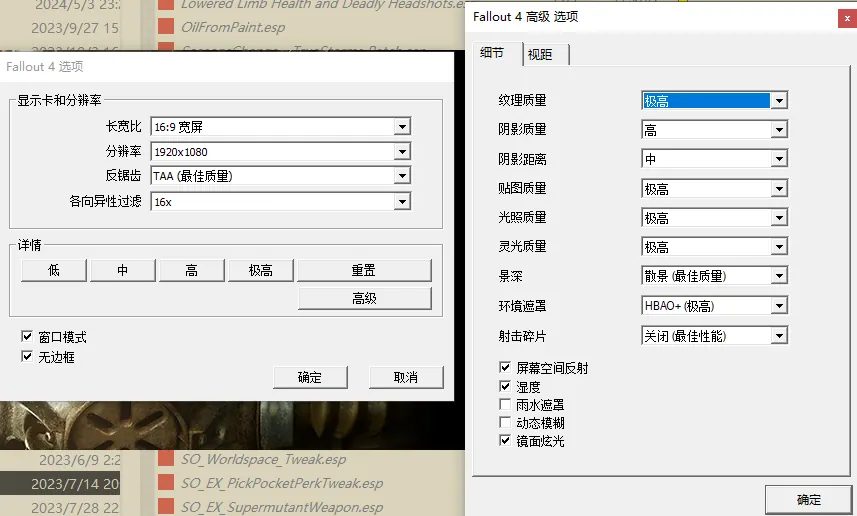Click the 2023/7/28 date cell
Viewport: 857px width, 516px height.
75,508
